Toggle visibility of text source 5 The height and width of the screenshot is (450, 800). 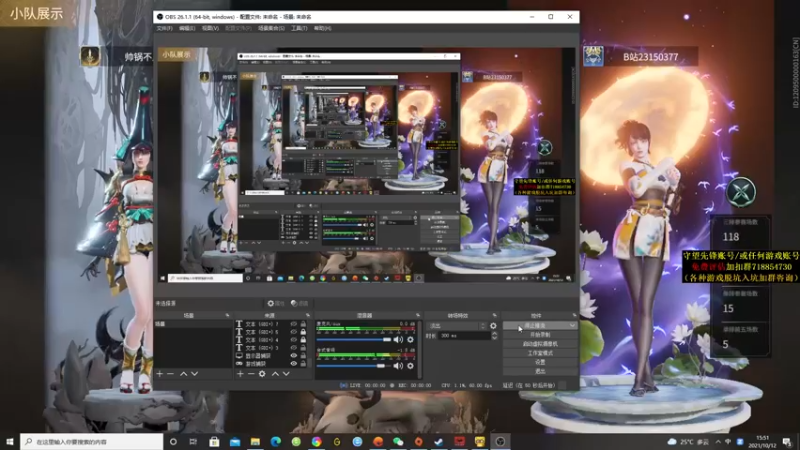(x=294, y=332)
